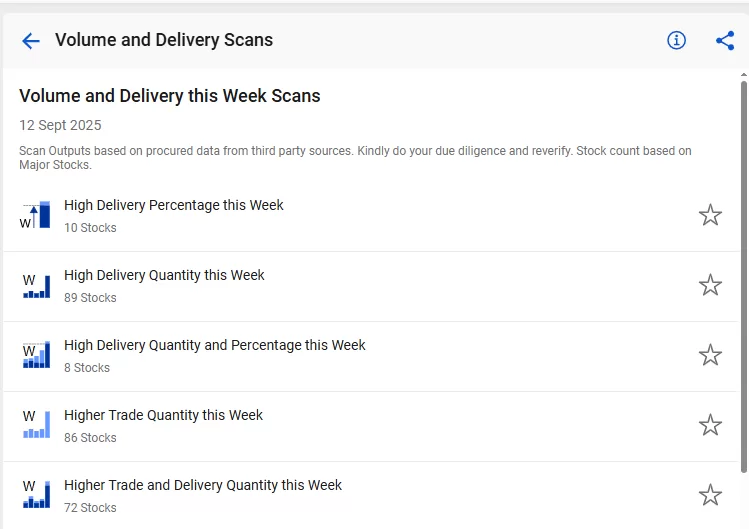Click the 89 Stocks count label
Image resolution: width=749 pixels, height=529 pixels.
tap(90, 298)
